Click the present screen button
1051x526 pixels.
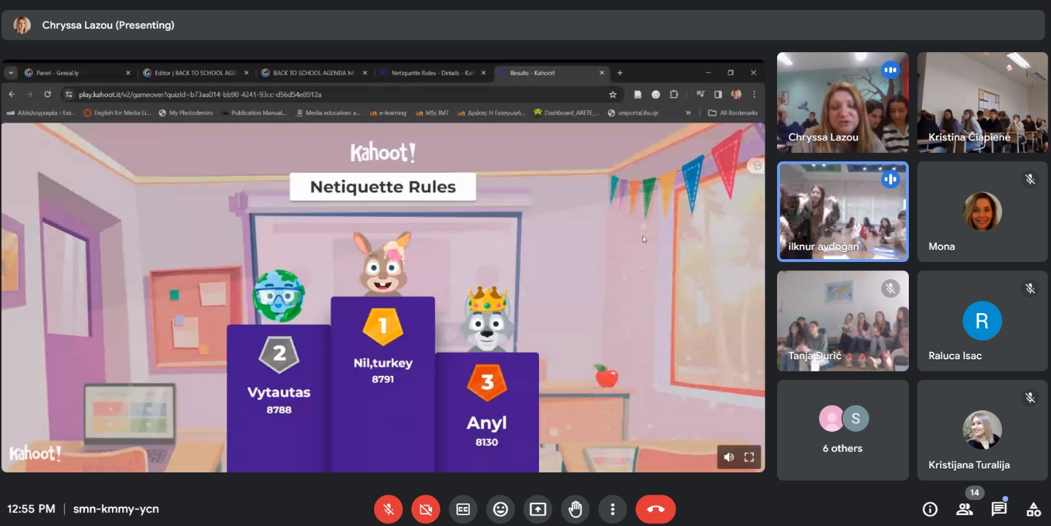click(538, 509)
